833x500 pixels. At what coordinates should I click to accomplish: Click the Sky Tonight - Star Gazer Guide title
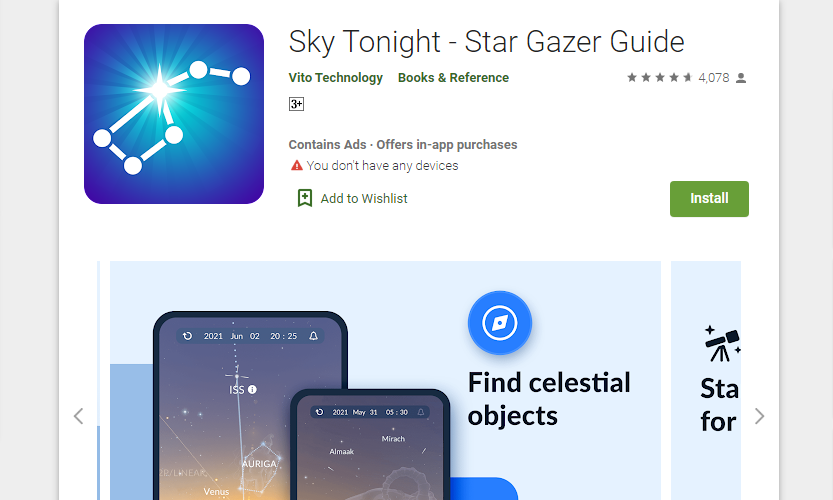point(486,41)
